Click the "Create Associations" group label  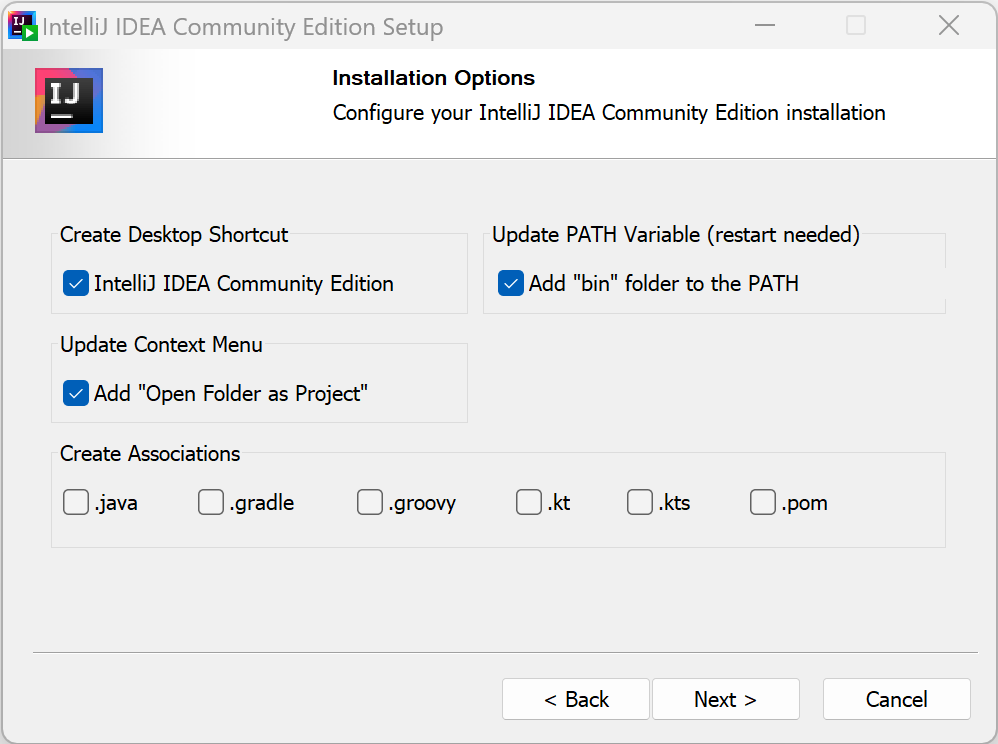click(150, 454)
